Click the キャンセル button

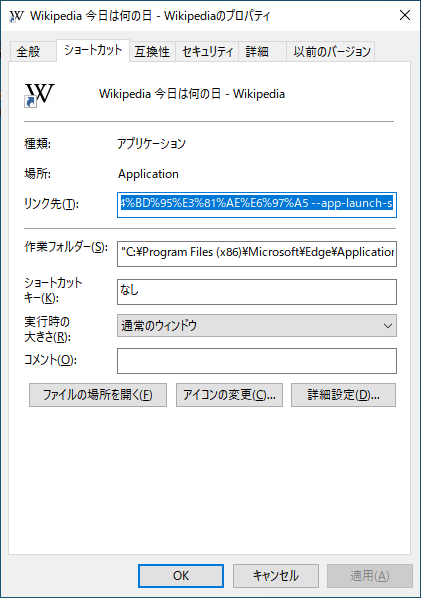pos(276,576)
